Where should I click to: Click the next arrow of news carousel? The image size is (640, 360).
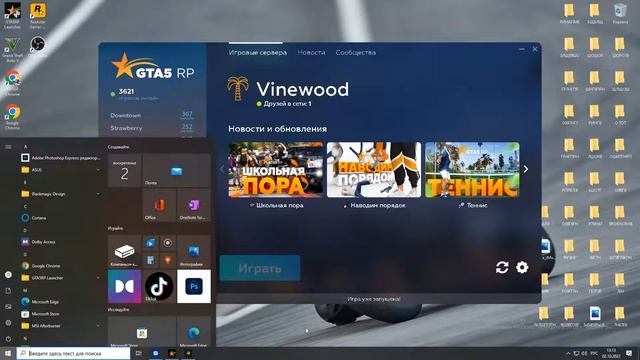click(526, 169)
